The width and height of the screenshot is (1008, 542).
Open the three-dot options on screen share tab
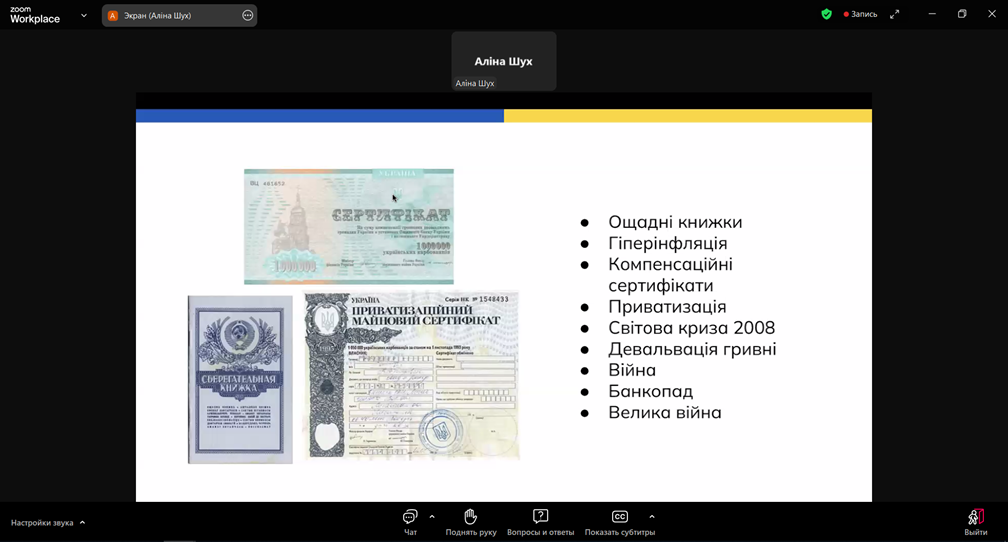click(248, 16)
